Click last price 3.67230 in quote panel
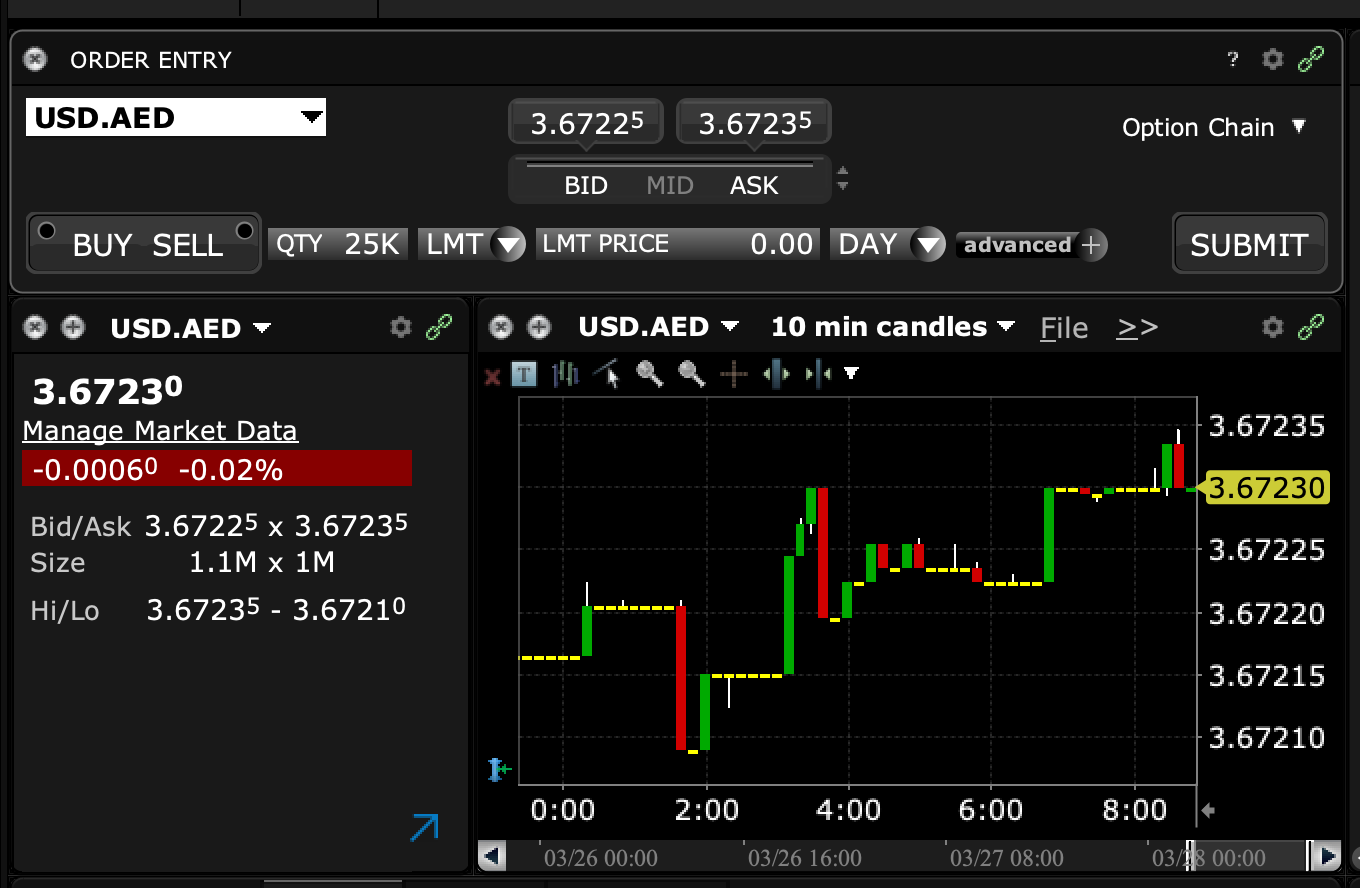The width and height of the screenshot is (1360, 888). pos(108,391)
